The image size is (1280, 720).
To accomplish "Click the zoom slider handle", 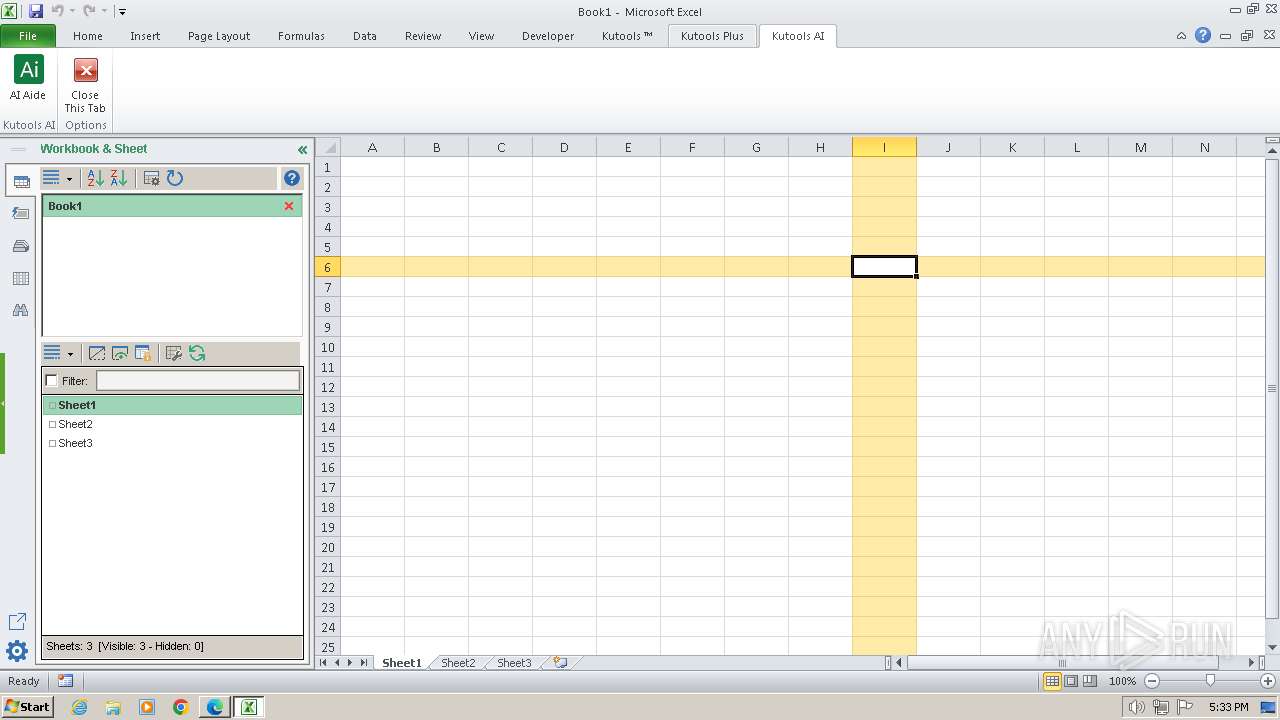I will click(1210, 681).
